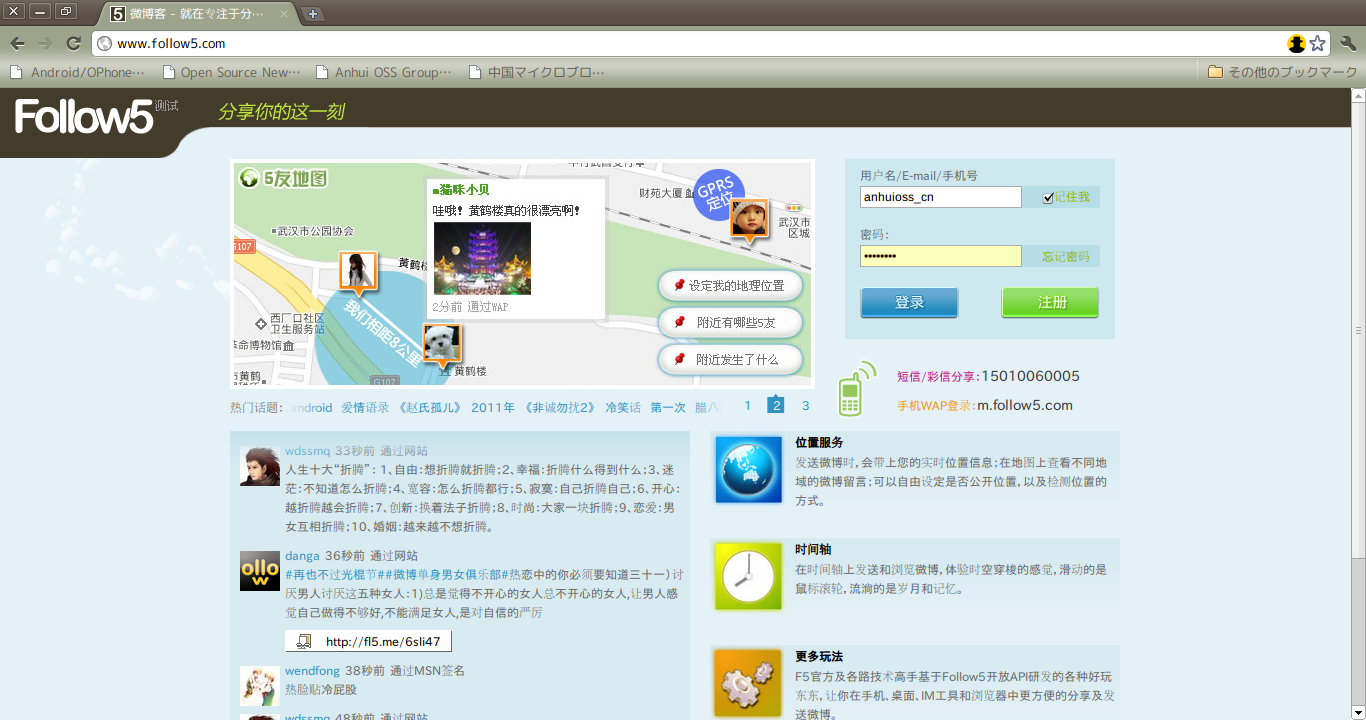Click the 爱情语录 hot topic

[x=365, y=408]
